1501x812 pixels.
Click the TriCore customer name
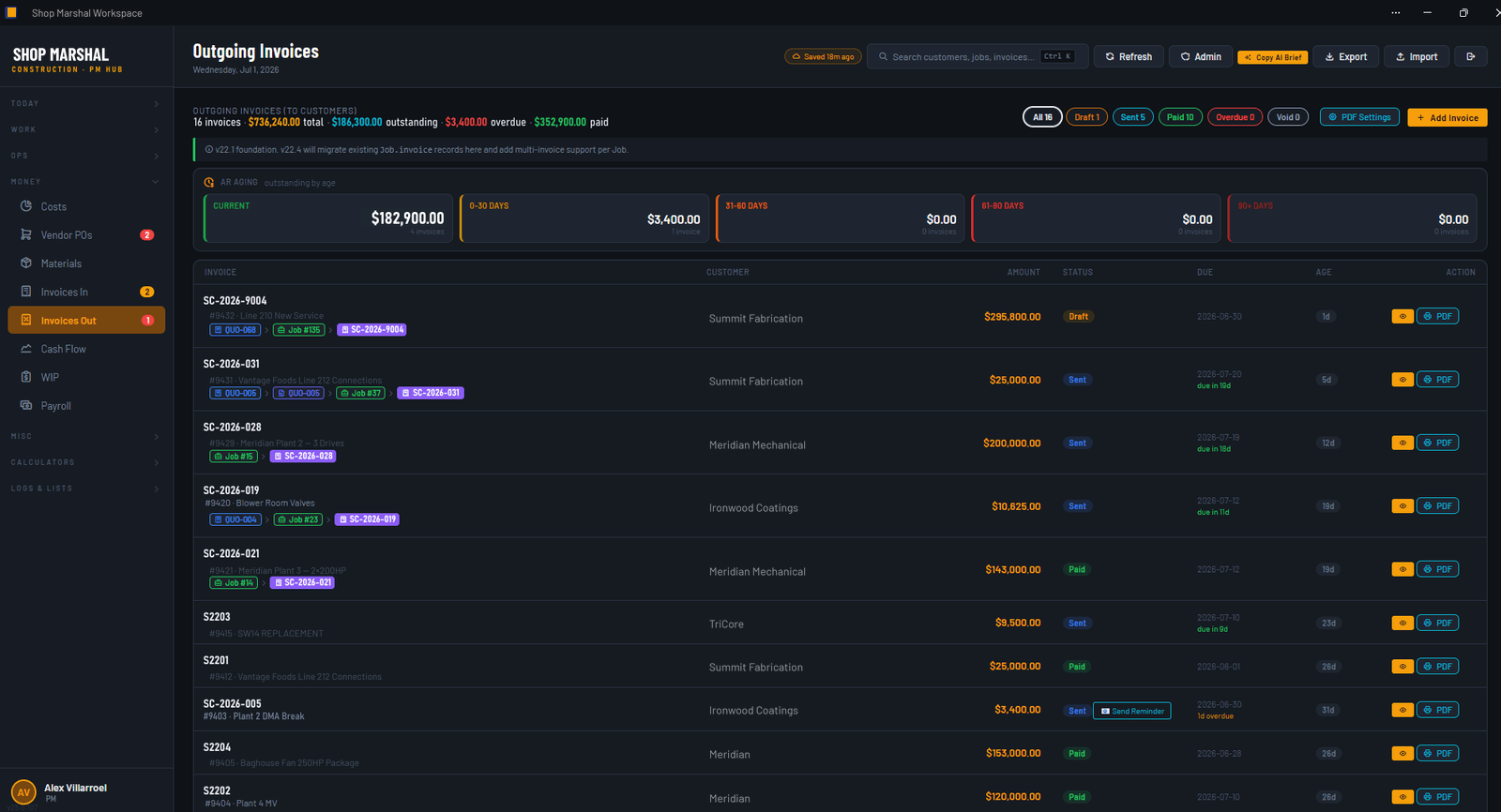point(726,624)
